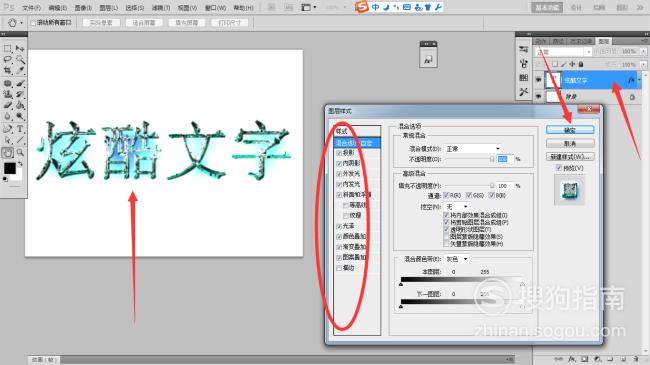Select the Paint Bucket tool
The height and width of the screenshot is (365, 650).
[20, 105]
